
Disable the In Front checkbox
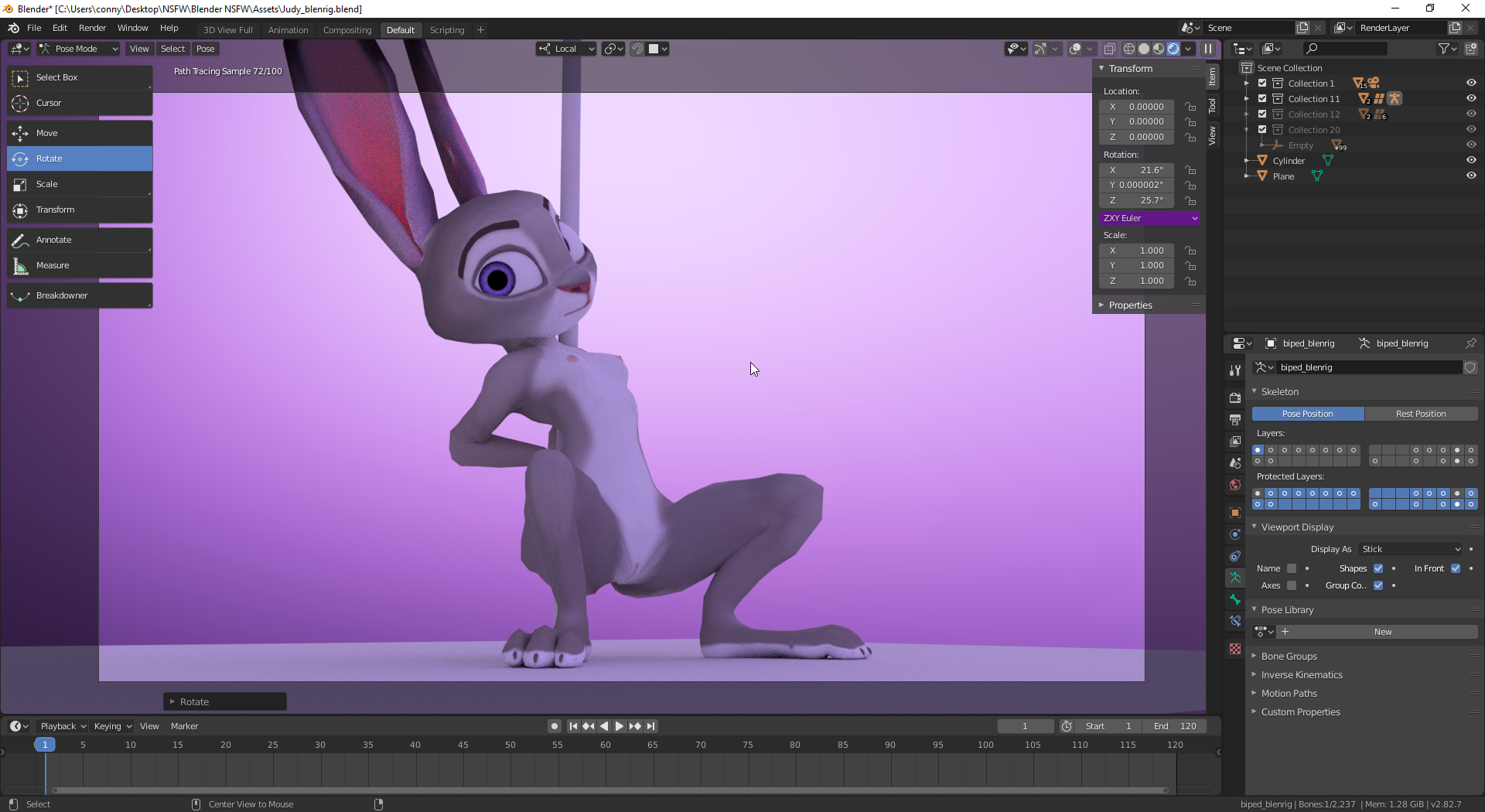click(1456, 568)
